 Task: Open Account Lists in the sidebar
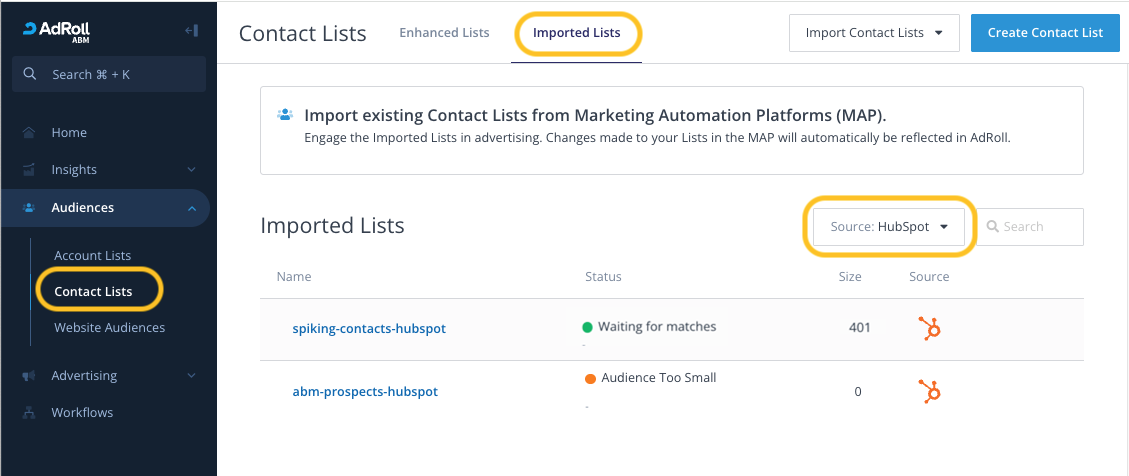pyautogui.click(x=93, y=256)
